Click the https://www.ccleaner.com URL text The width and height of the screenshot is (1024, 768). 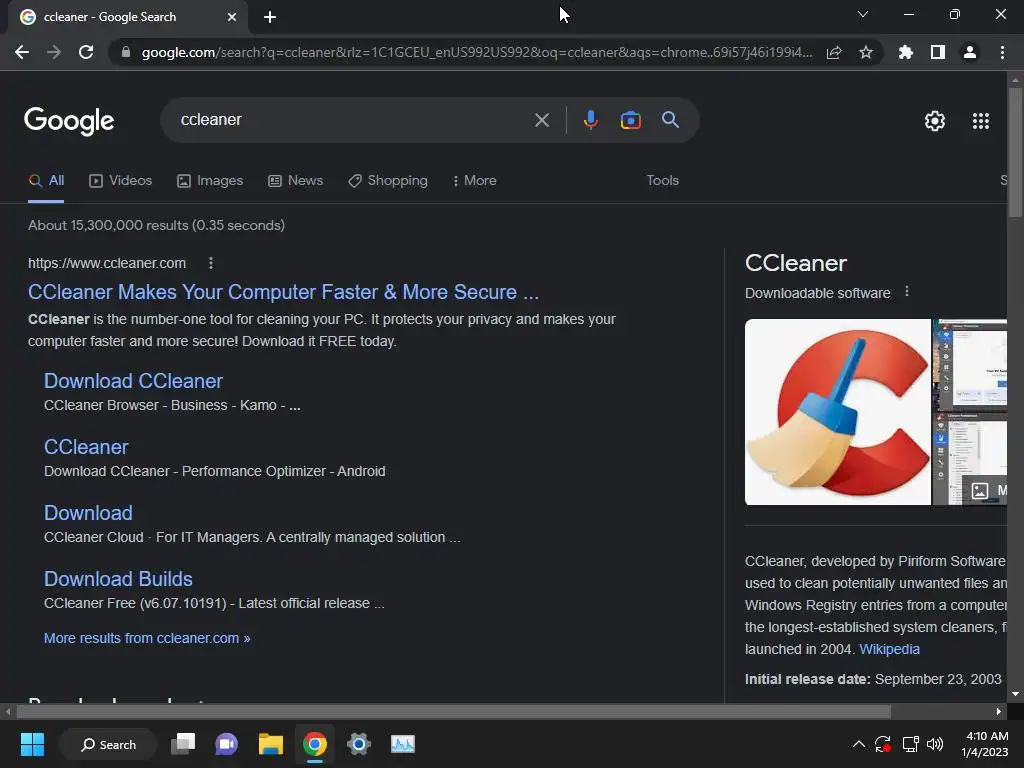pos(107,263)
